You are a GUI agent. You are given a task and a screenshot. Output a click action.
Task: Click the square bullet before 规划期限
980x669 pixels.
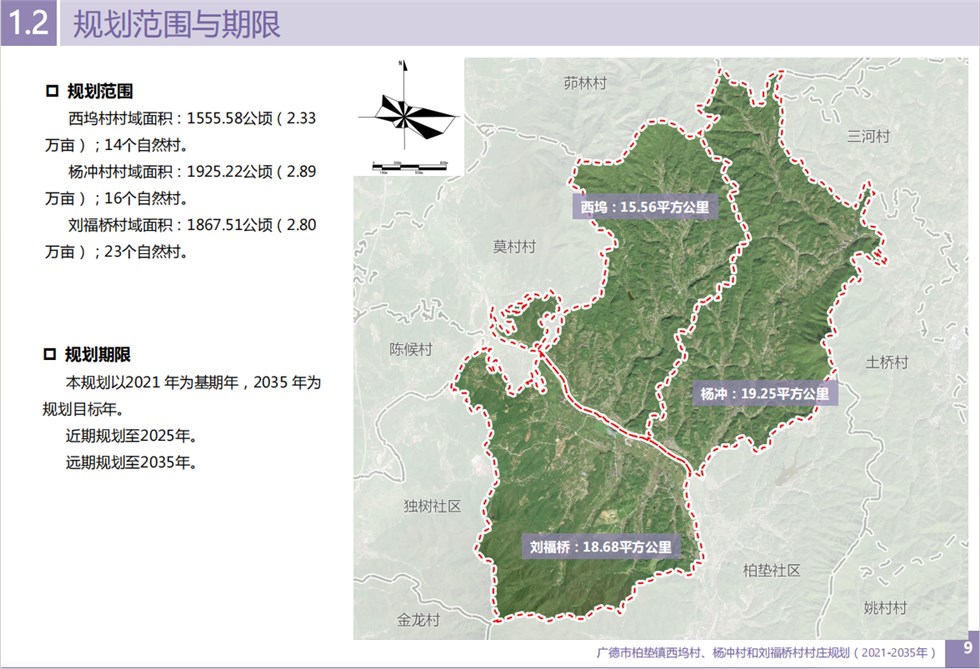coord(52,355)
